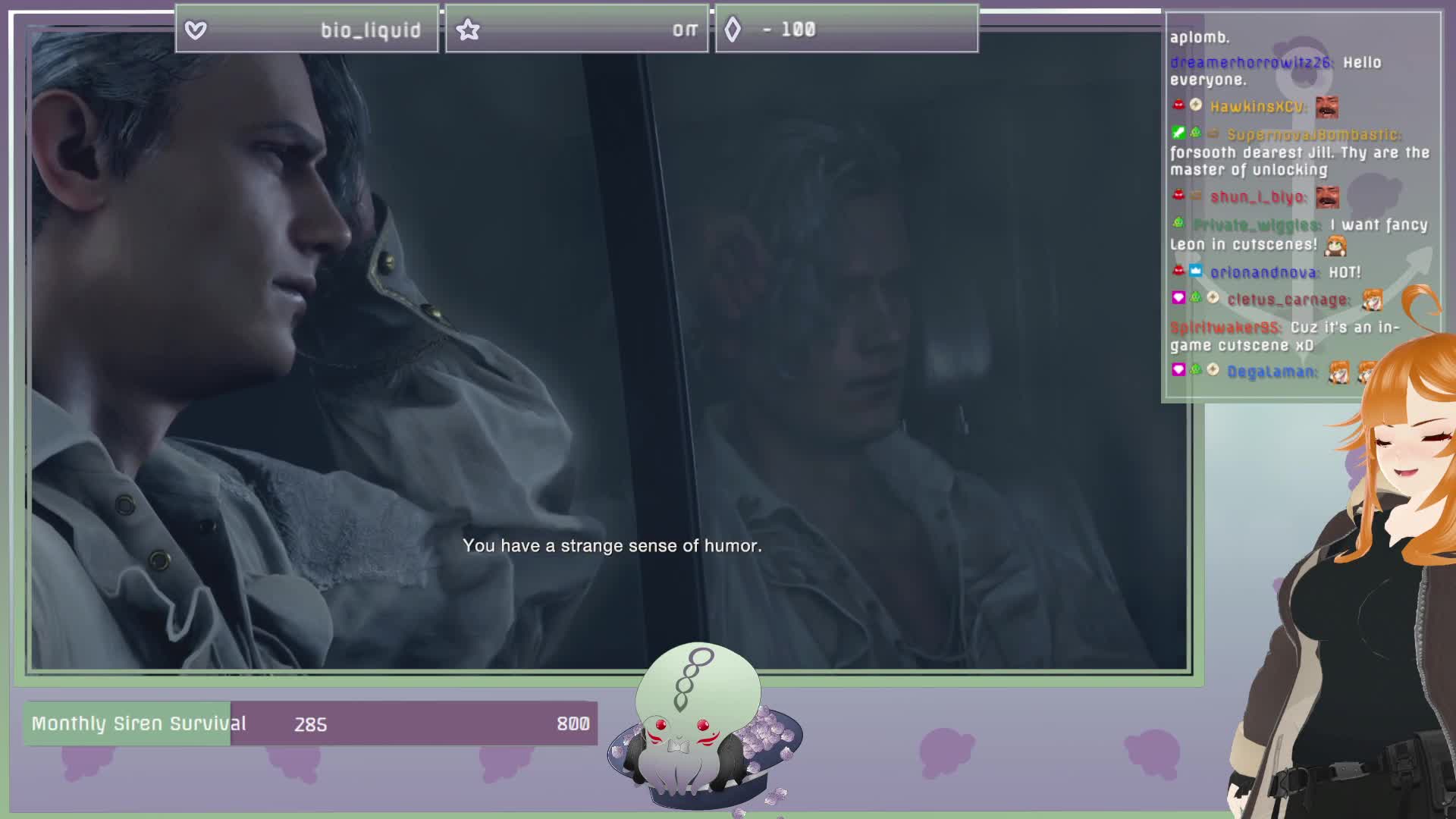The image size is (1456, 819).
Task: Click the blue crown badge by orionandnova
Action: click(1196, 271)
